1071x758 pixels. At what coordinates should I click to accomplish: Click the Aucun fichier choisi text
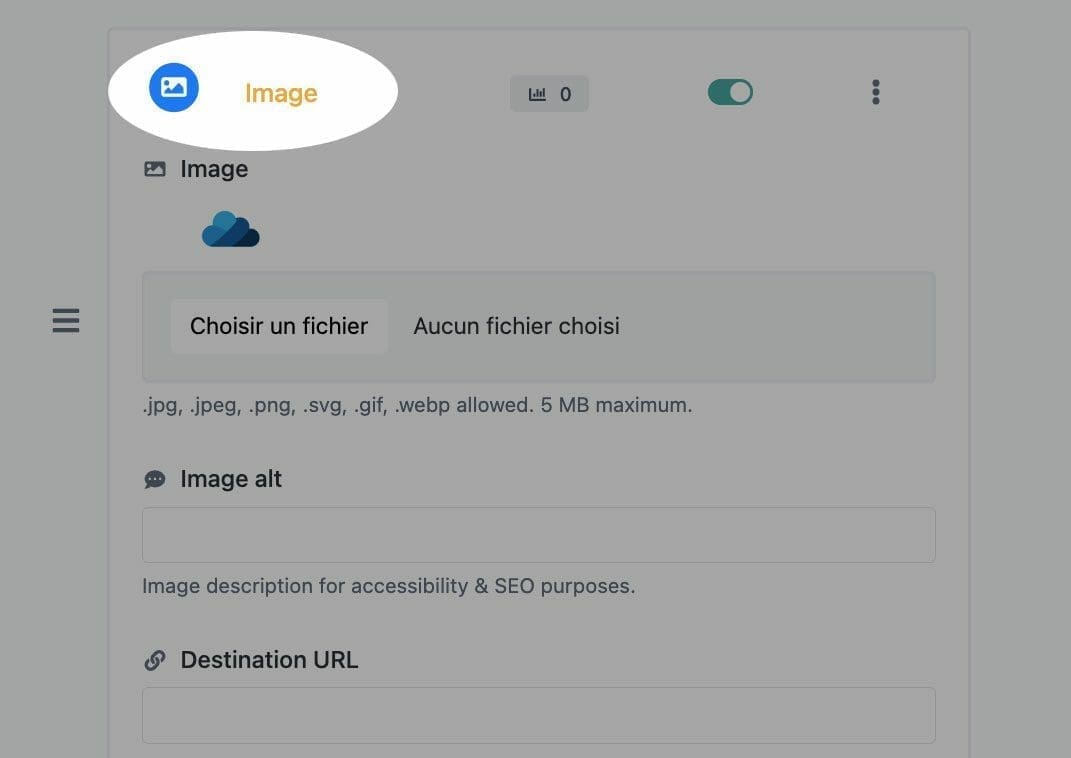(516, 326)
